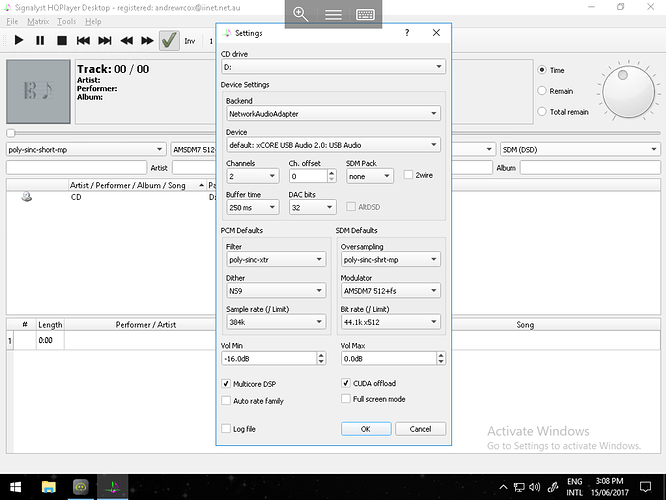666x500 pixels.
Task: Start playback with the Play button
Action: 19,40
